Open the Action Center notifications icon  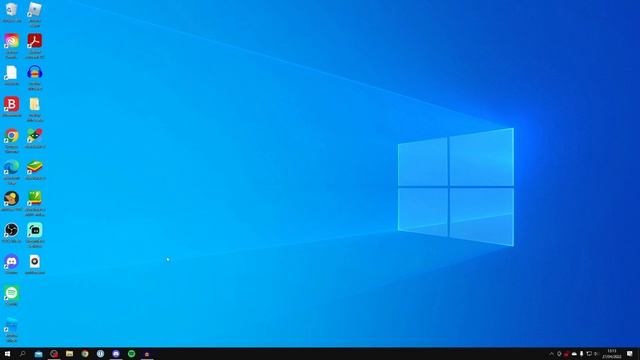pyautogui.click(x=630, y=354)
